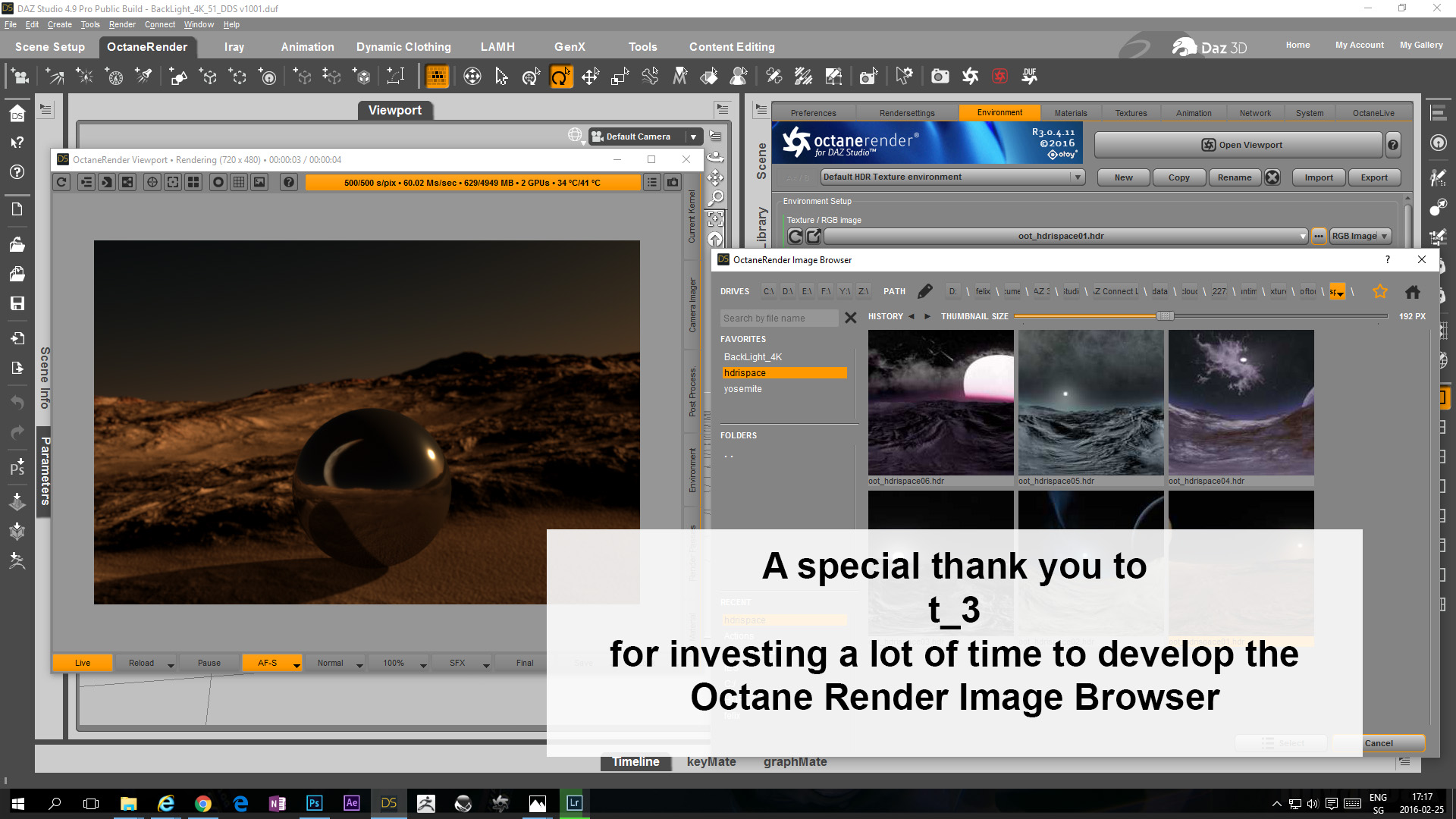Open Photoshop from the taskbar
Image resolution: width=1456 pixels, height=819 pixels.
[314, 803]
